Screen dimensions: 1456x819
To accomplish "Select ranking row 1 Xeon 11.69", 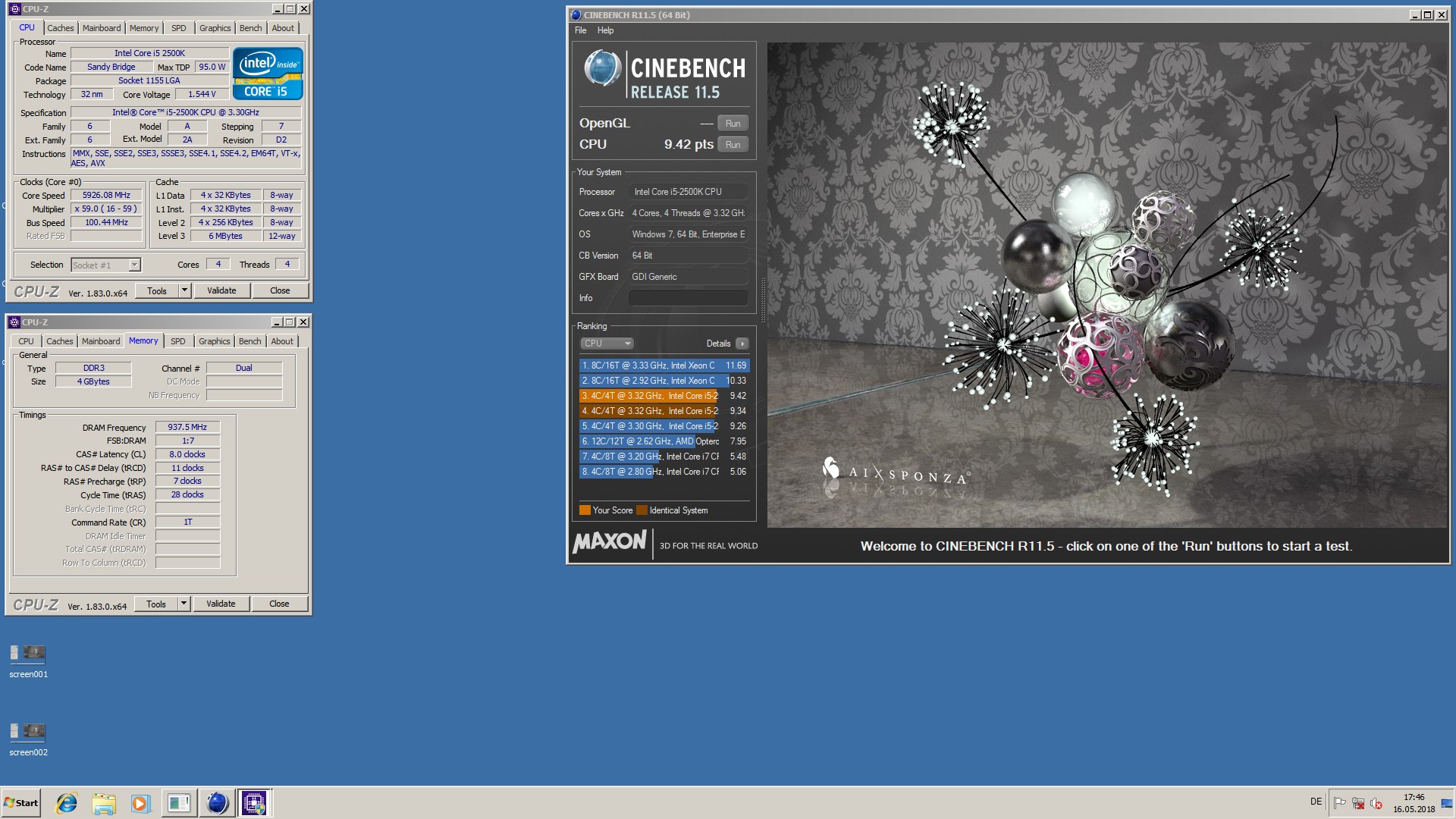I will 664,366.
